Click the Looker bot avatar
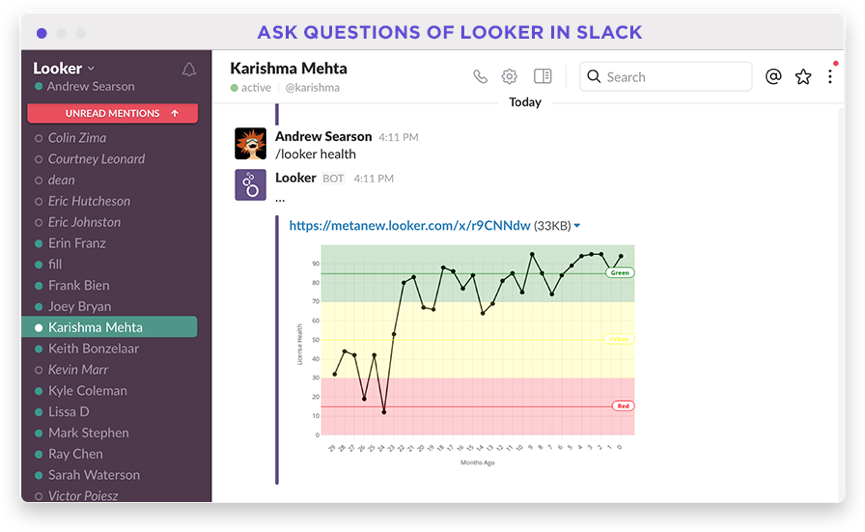Image resolution: width=865 pixels, height=532 pixels. 250,185
